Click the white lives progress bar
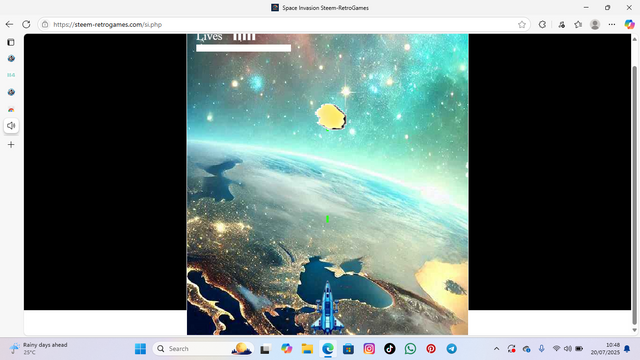The width and height of the screenshot is (640, 360). coord(243,48)
